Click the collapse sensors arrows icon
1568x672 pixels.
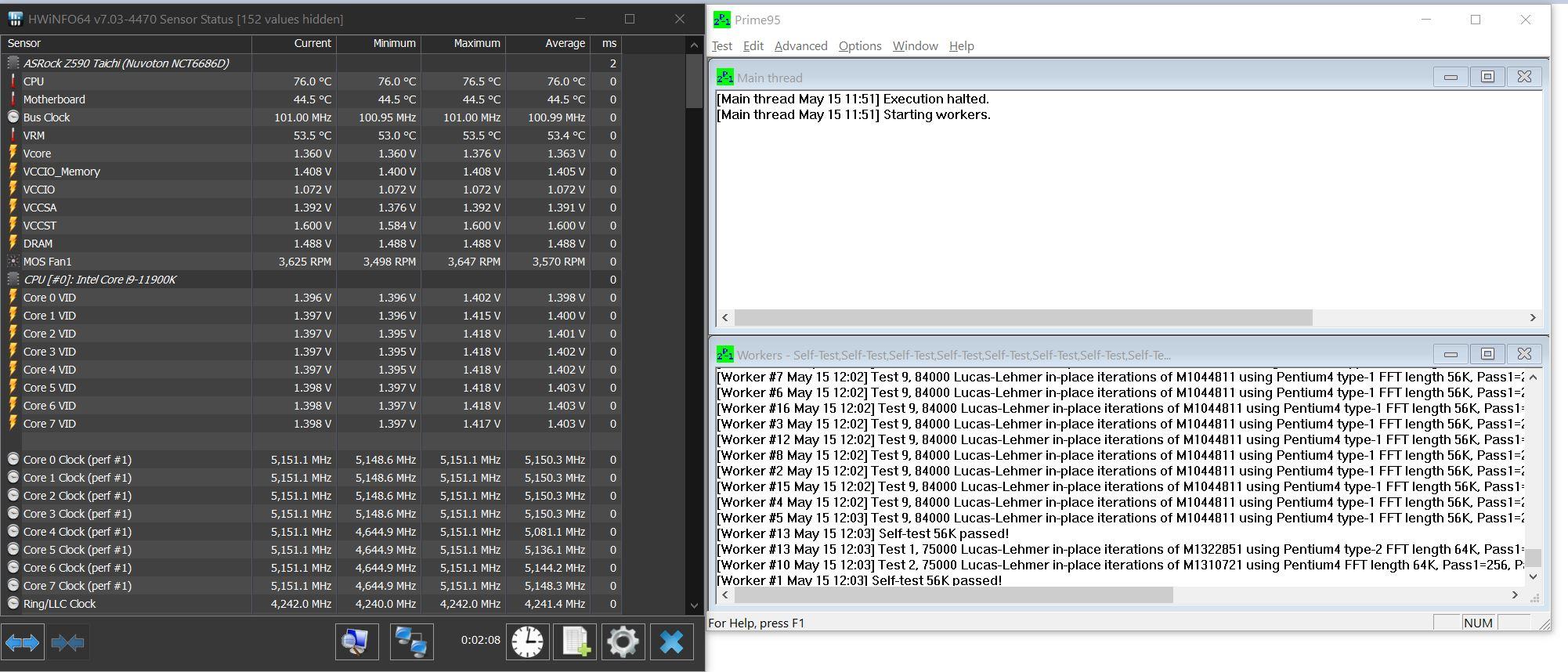click(x=67, y=643)
